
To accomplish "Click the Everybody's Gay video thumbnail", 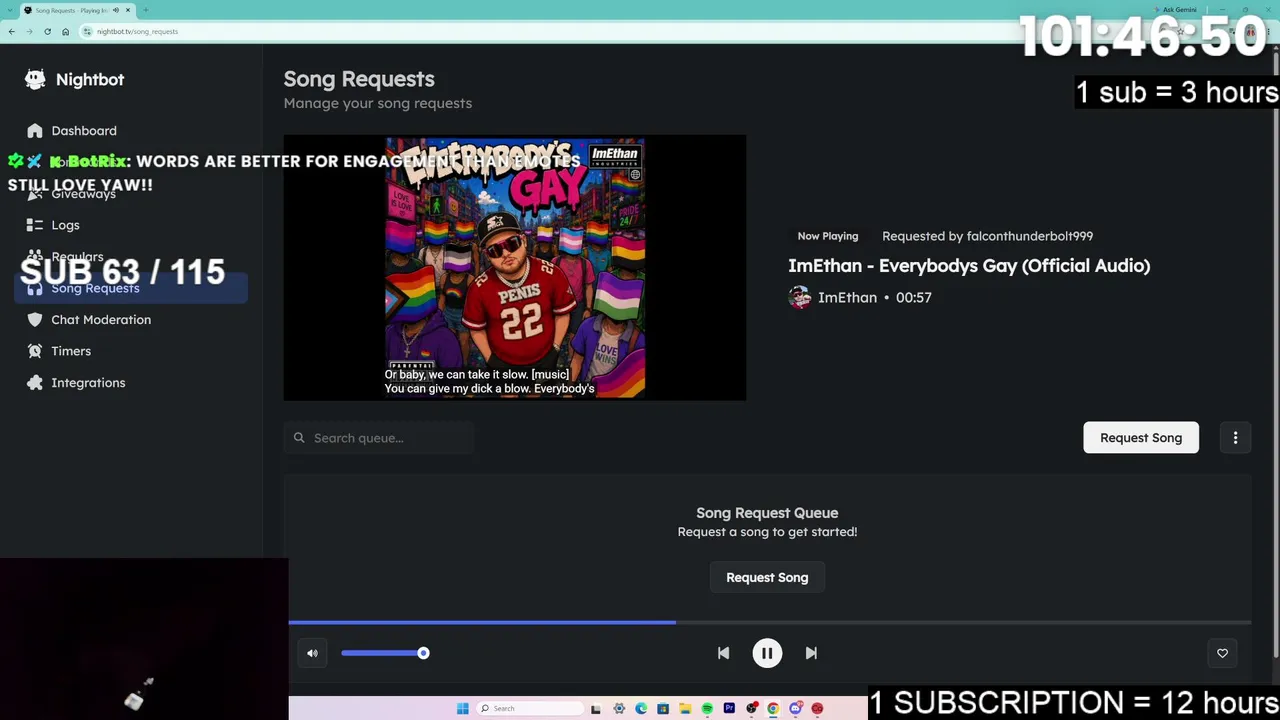I will tap(515, 268).
